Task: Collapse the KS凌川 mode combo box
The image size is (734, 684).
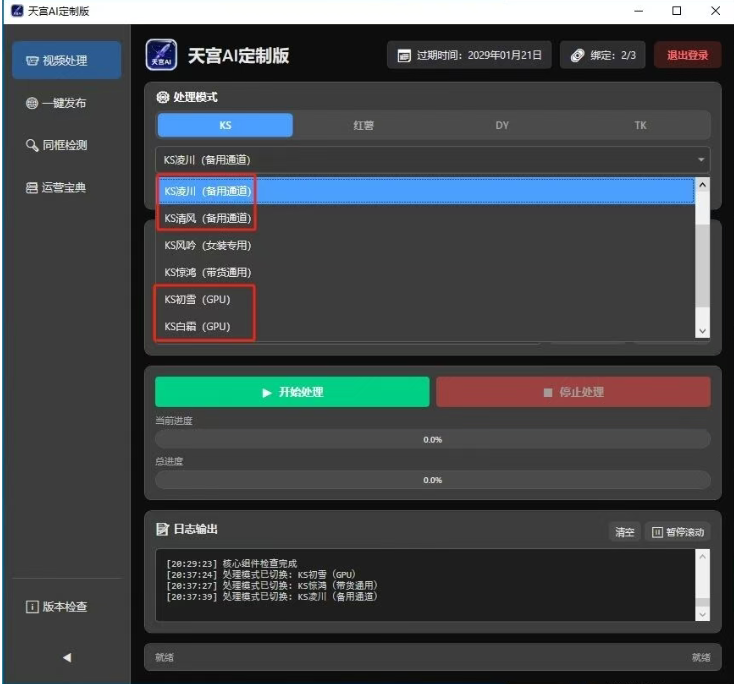Action: tap(433, 160)
